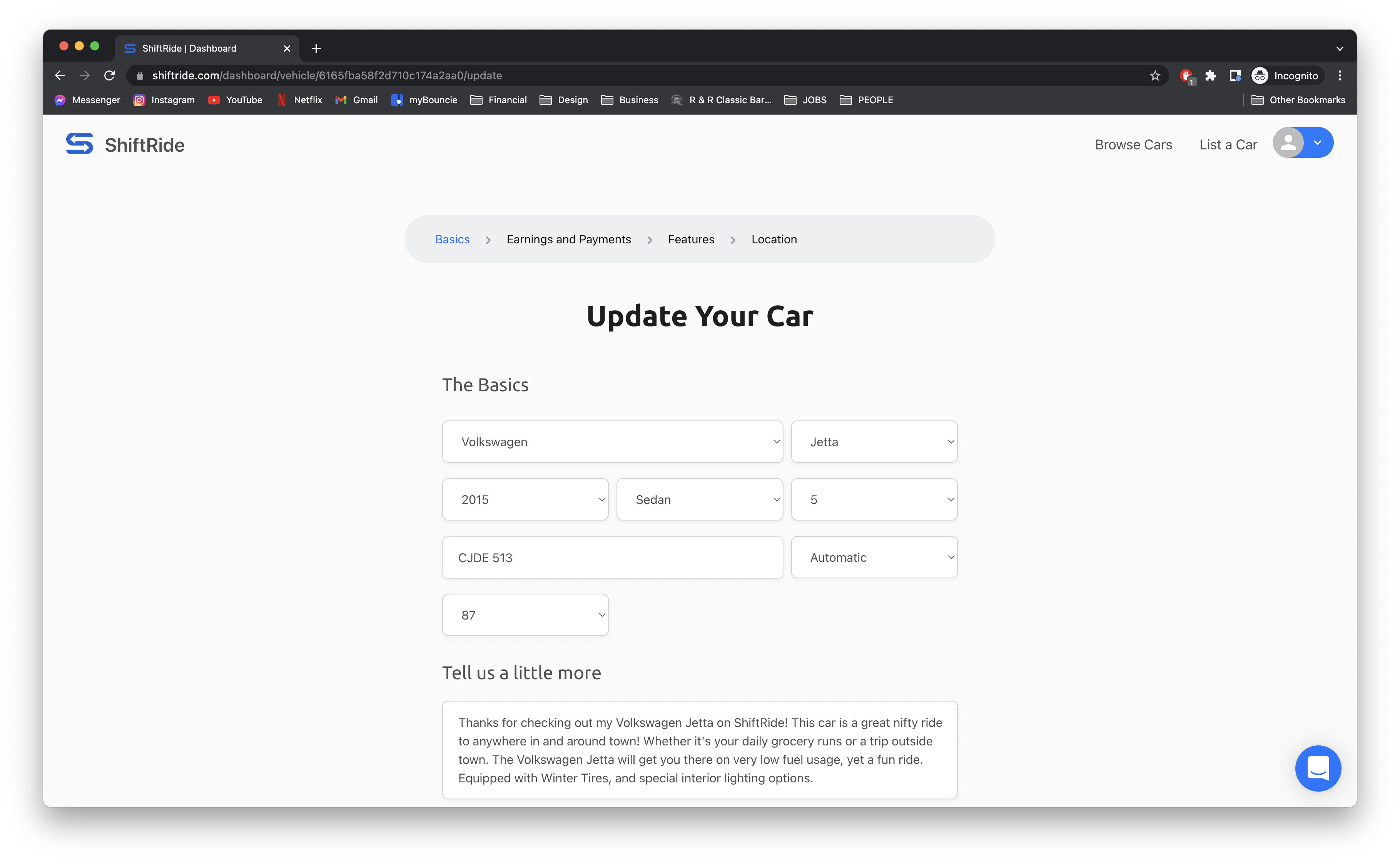
Task: Open the Extensions puzzle icon
Action: (1210, 75)
